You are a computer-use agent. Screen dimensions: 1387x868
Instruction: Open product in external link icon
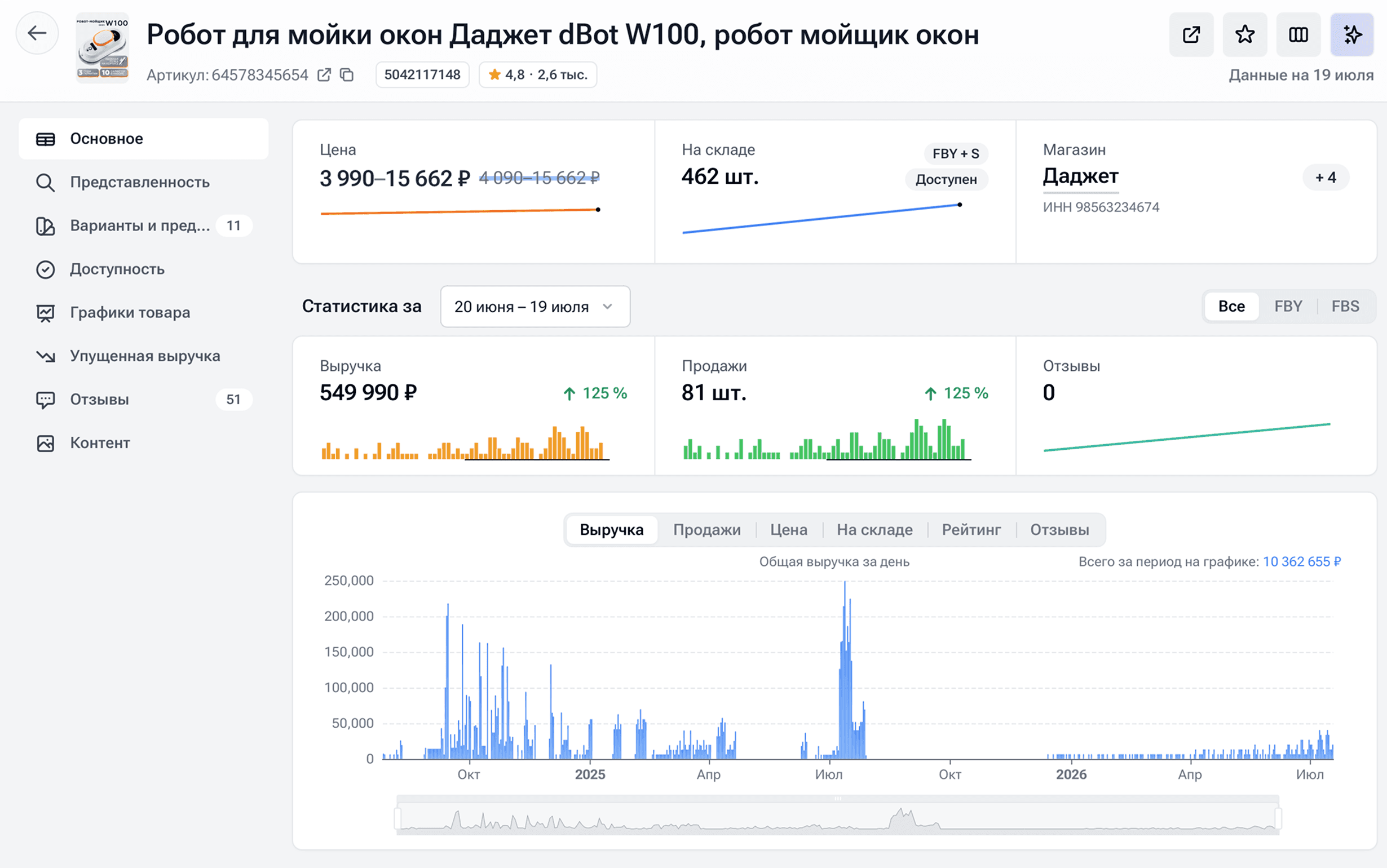pos(1191,34)
